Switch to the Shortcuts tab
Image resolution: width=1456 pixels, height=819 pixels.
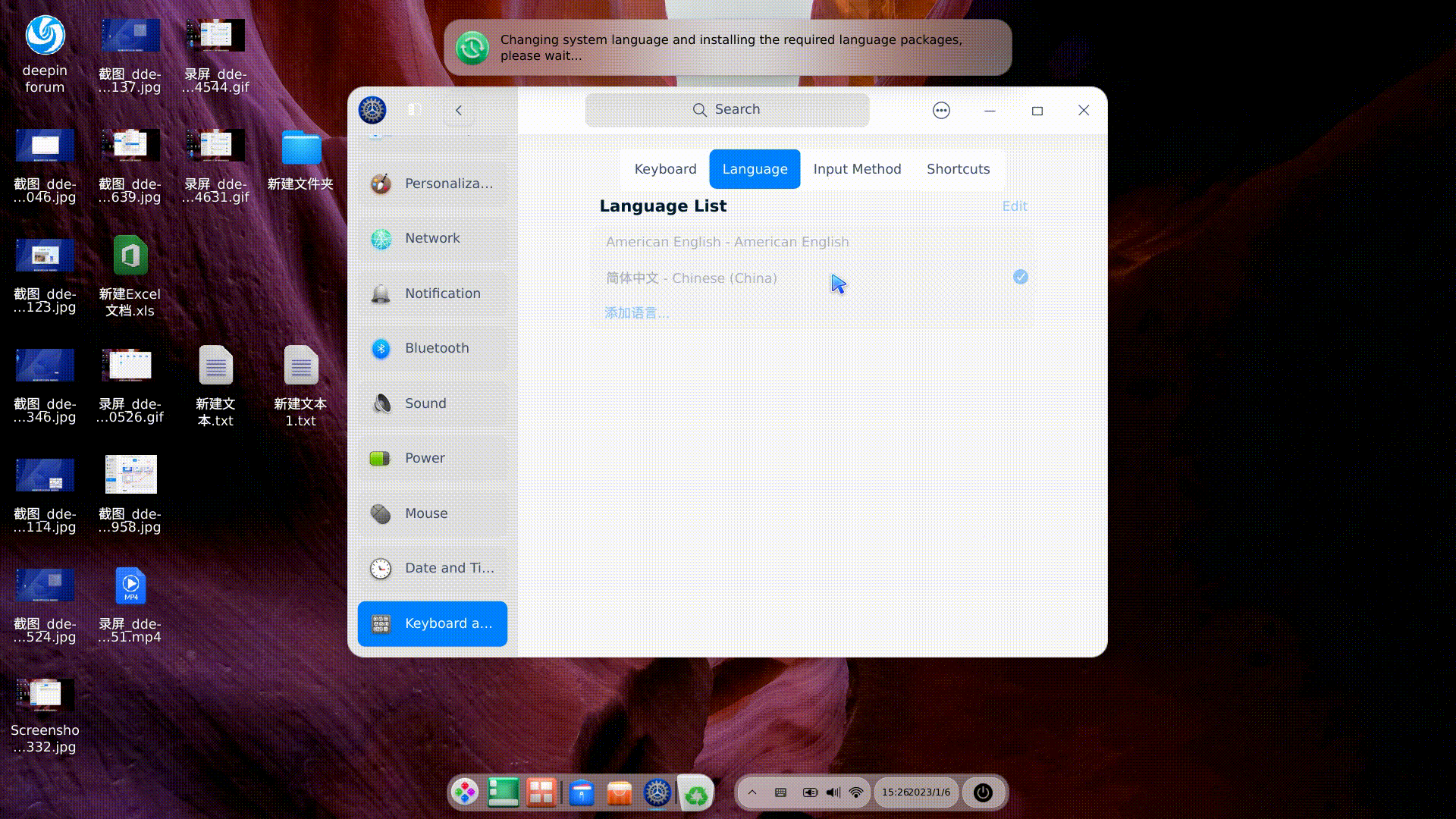click(x=958, y=168)
